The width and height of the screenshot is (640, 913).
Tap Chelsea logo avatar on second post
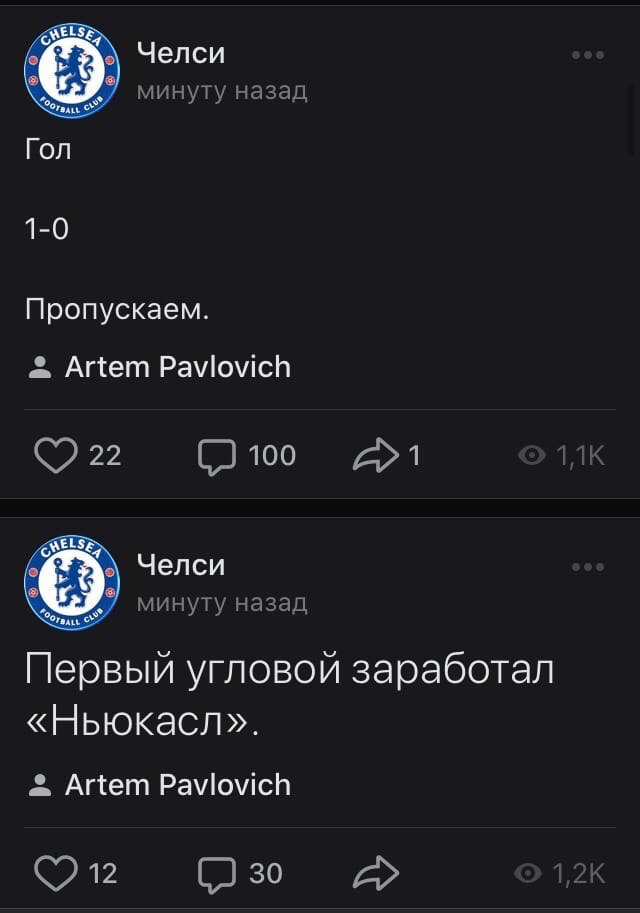[71, 582]
